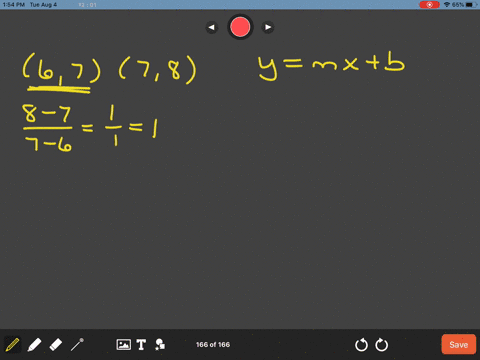Screen dimensions: 480x360
Task: Select the white highlighter marker tool
Action: pos(34,344)
